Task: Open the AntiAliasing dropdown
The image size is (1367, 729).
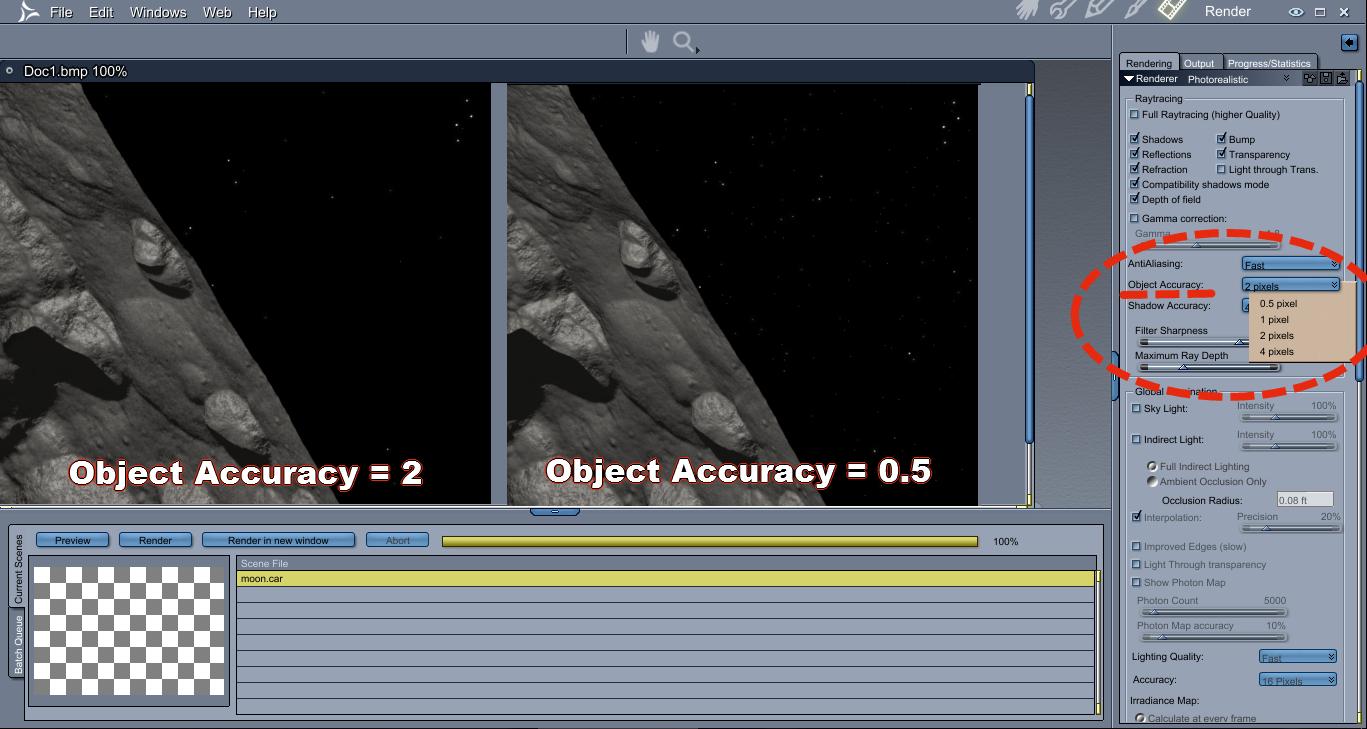Action: pos(1290,264)
